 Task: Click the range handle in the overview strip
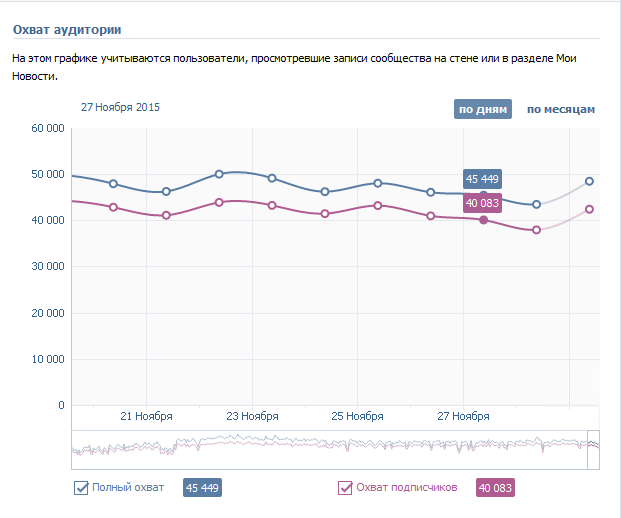(x=592, y=449)
